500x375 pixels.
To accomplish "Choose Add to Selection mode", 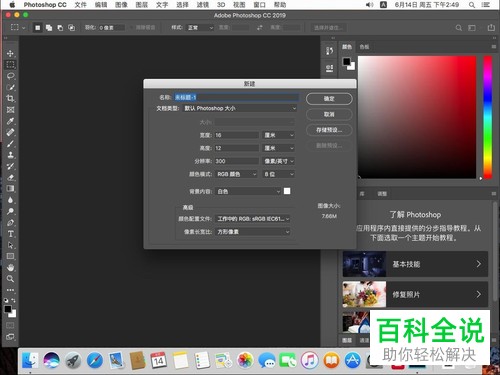I will [49, 28].
